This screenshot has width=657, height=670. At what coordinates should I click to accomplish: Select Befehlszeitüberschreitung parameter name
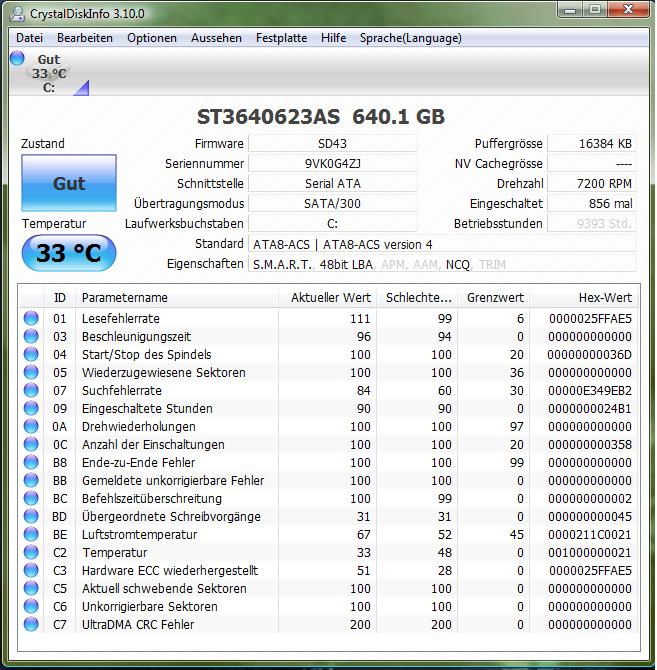(x=152, y=498)
